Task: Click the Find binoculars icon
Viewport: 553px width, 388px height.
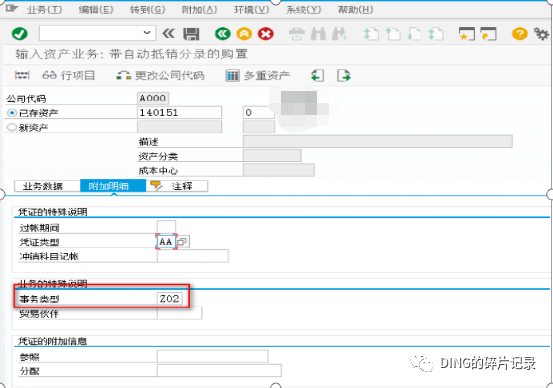Action: [x=318, y=34]
